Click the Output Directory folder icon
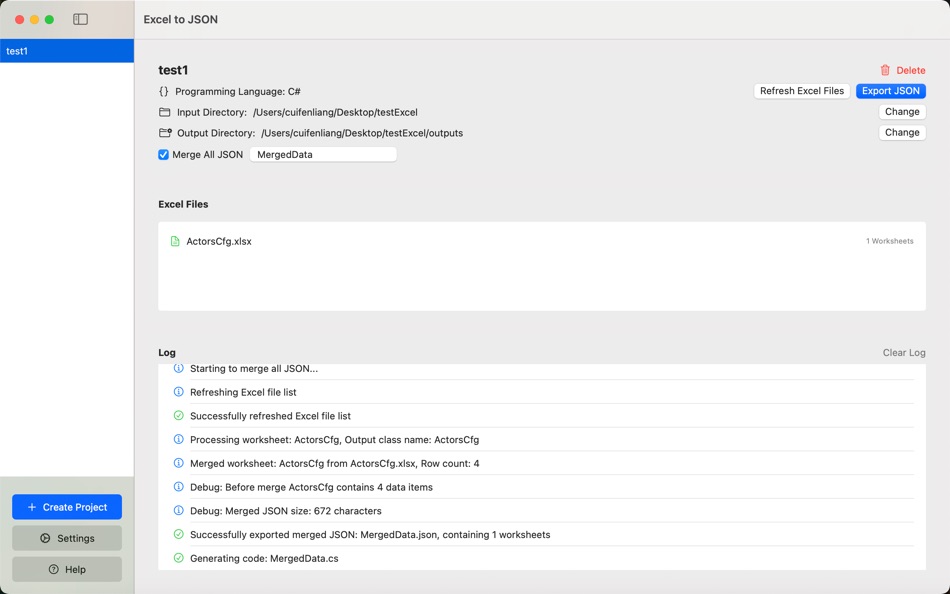The height and width of the screenshot is (594, 950). [163, 132]
